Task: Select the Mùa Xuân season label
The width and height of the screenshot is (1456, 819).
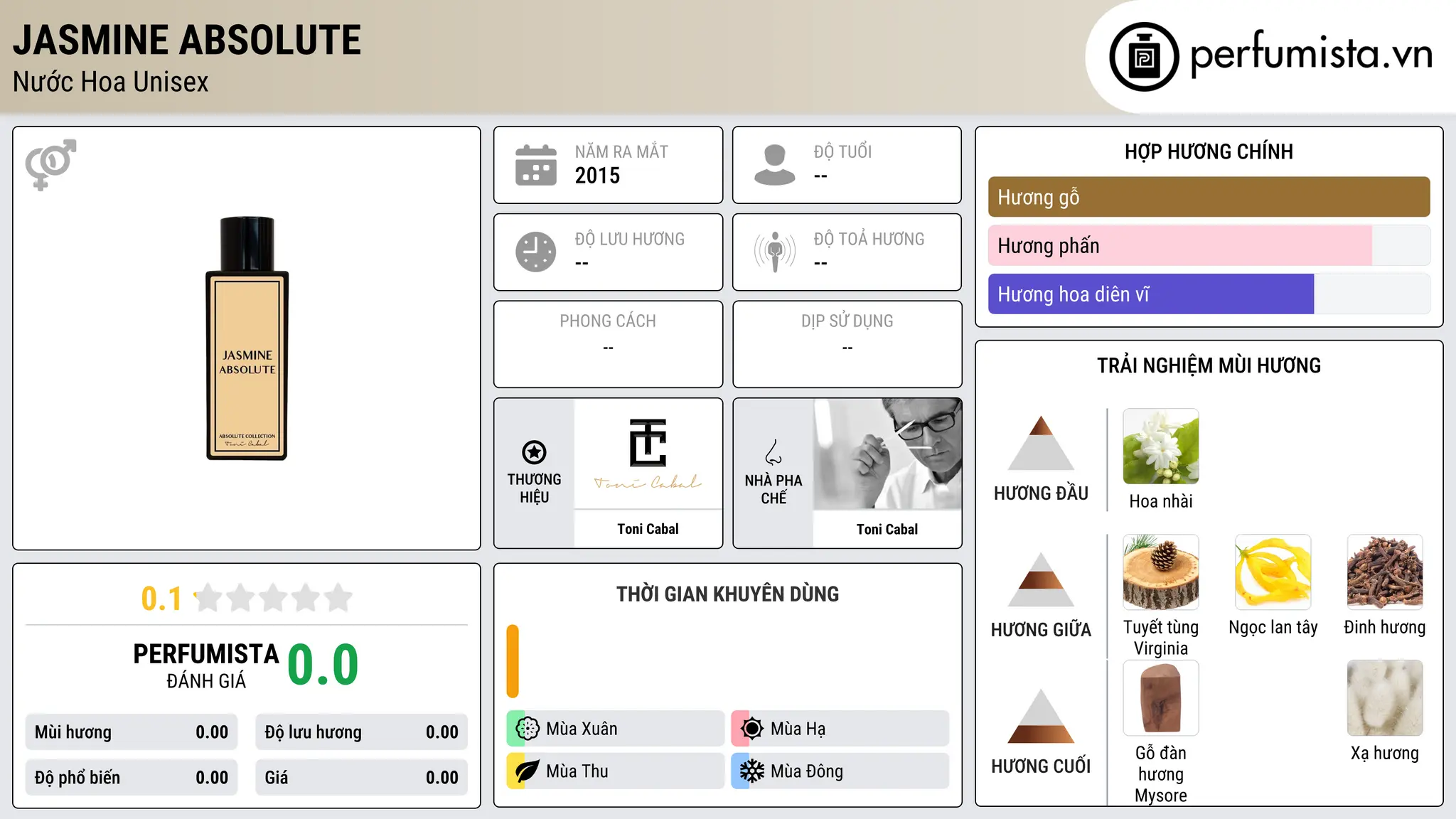Action: [x=582, y=729]
